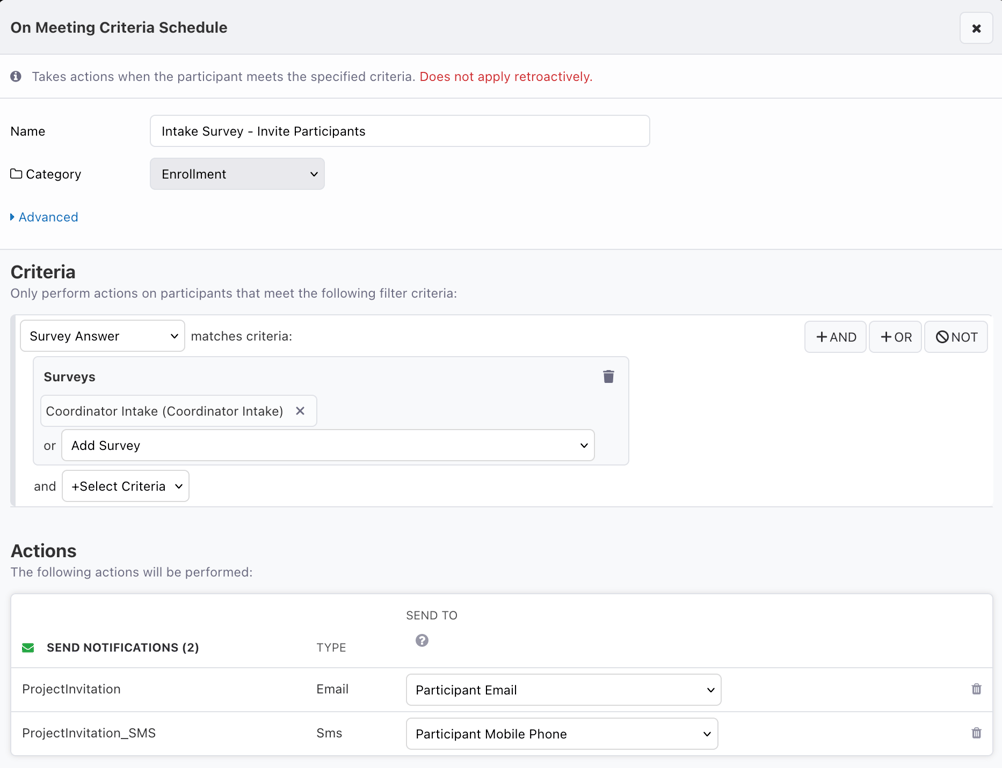The width and height of the screenshot is (1002, 768).
Task: Remove the Coordinator Intake survey tag
Action: tap(300, 411)
